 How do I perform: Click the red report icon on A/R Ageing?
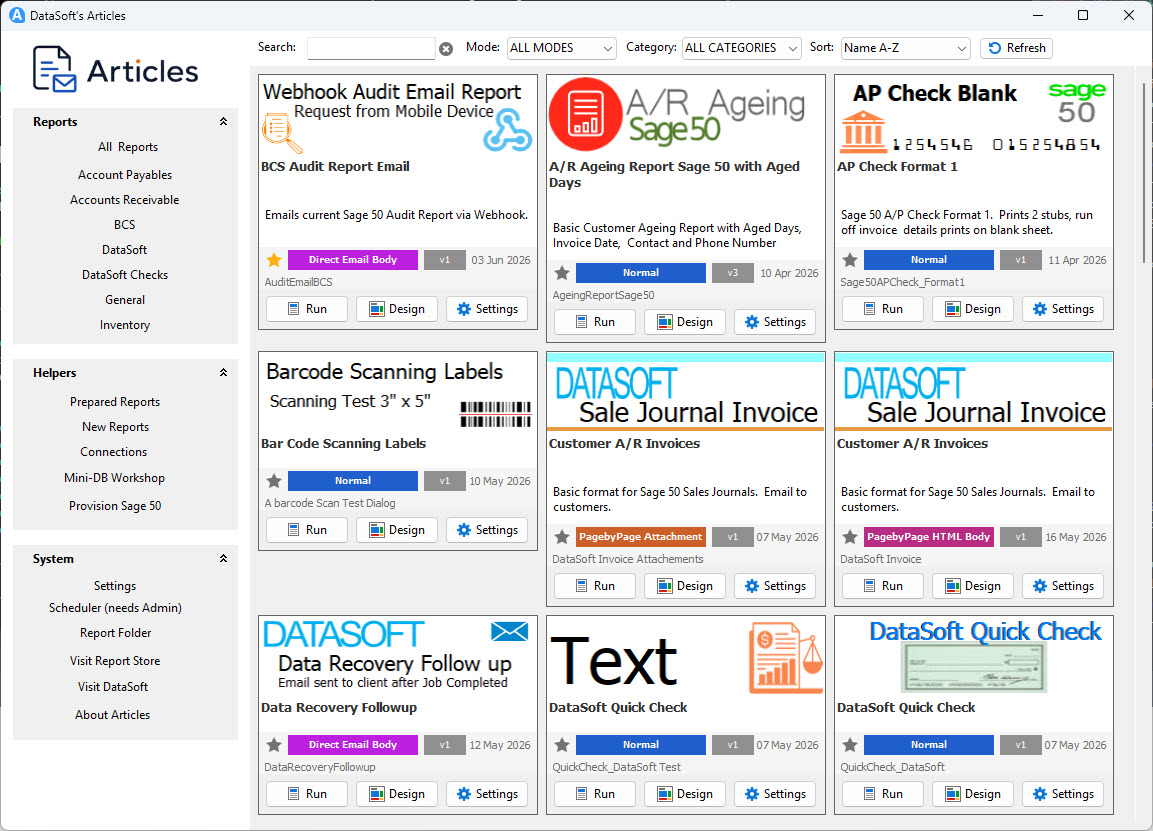(585, 114)
